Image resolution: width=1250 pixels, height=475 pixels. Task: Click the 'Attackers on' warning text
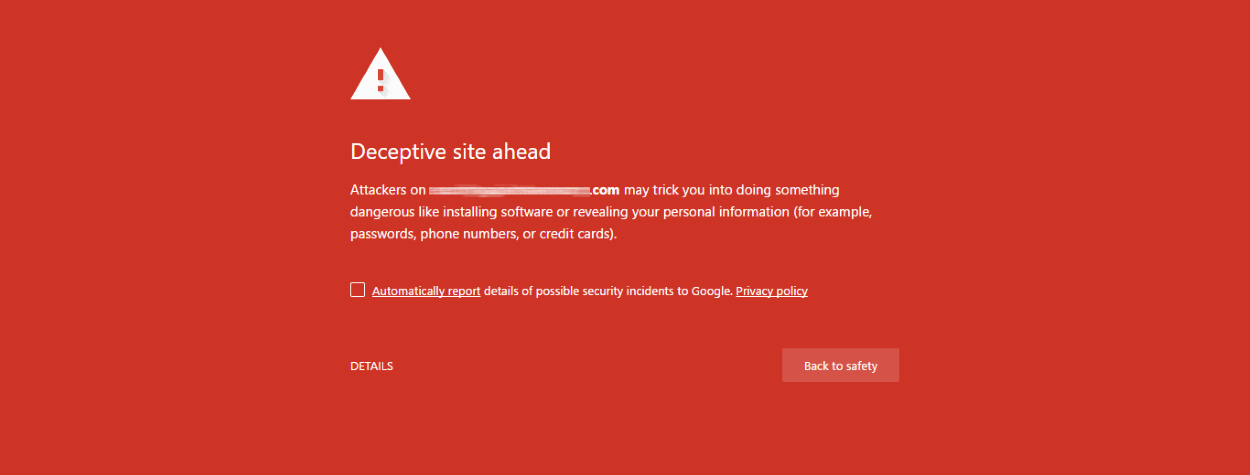[x=387, y=189]
